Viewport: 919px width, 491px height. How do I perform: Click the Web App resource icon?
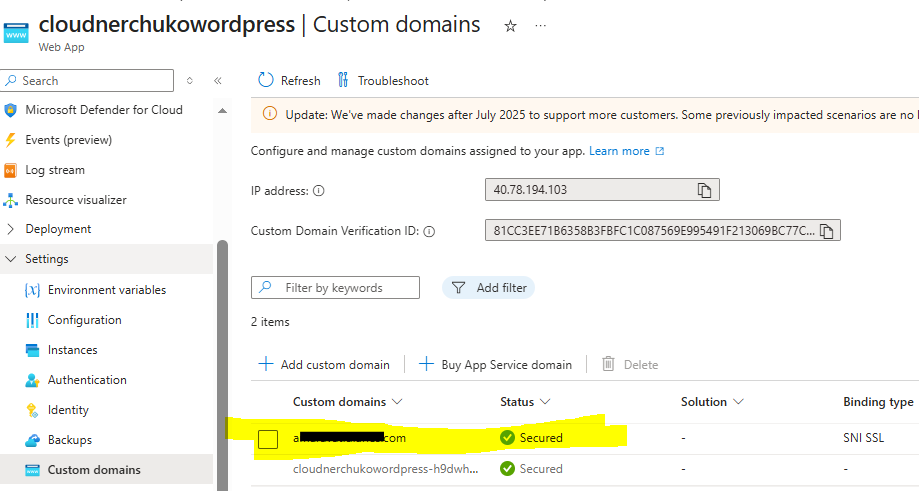pyautogui.click(x=16, y=32)
